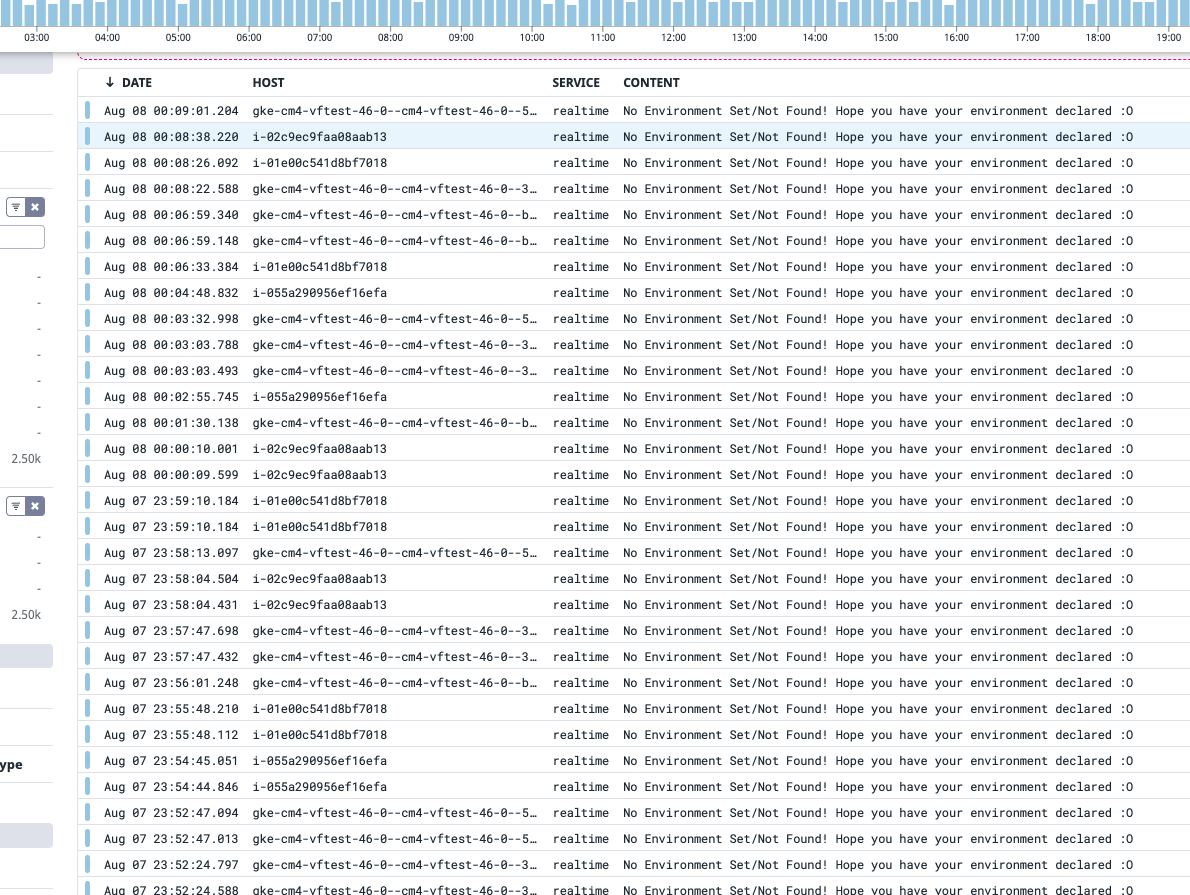Click the HOST column header
The image size is (1190, 895).
[269, 83]
